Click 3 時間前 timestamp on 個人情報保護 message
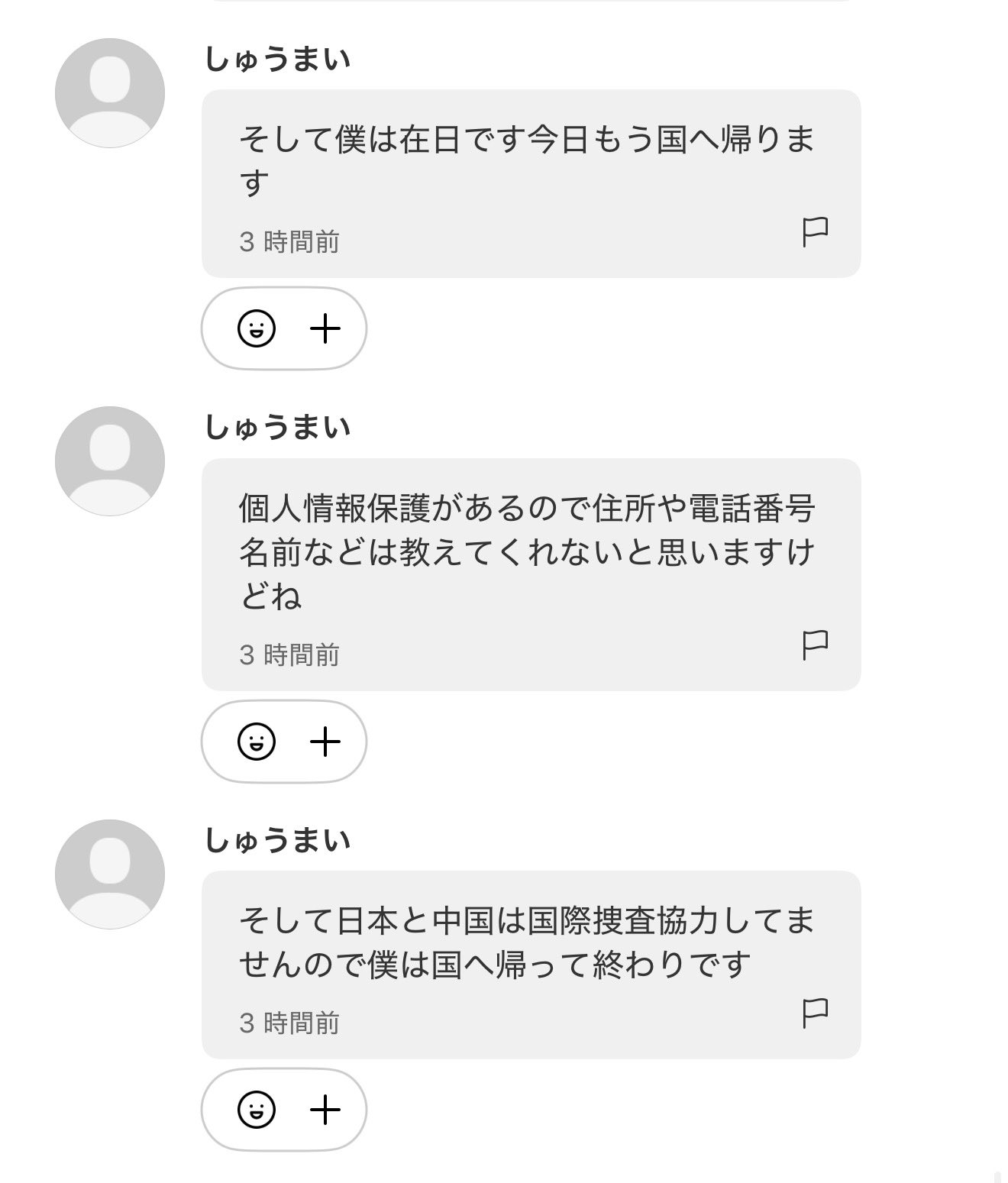 coord(289,655)
